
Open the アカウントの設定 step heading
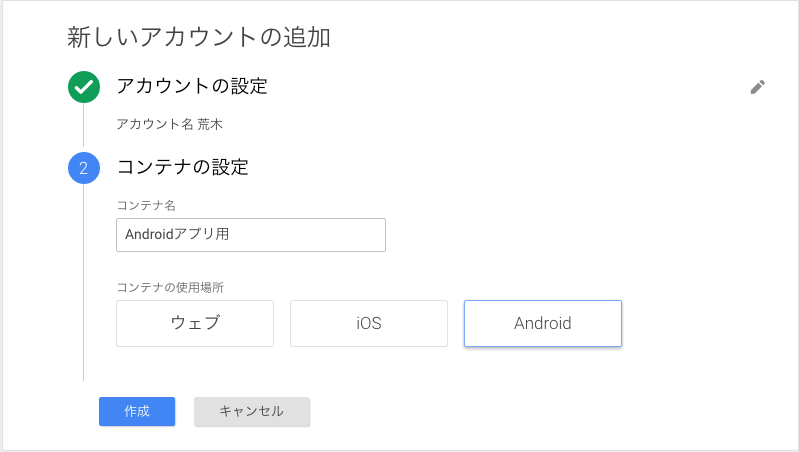(x=192, y=86)
